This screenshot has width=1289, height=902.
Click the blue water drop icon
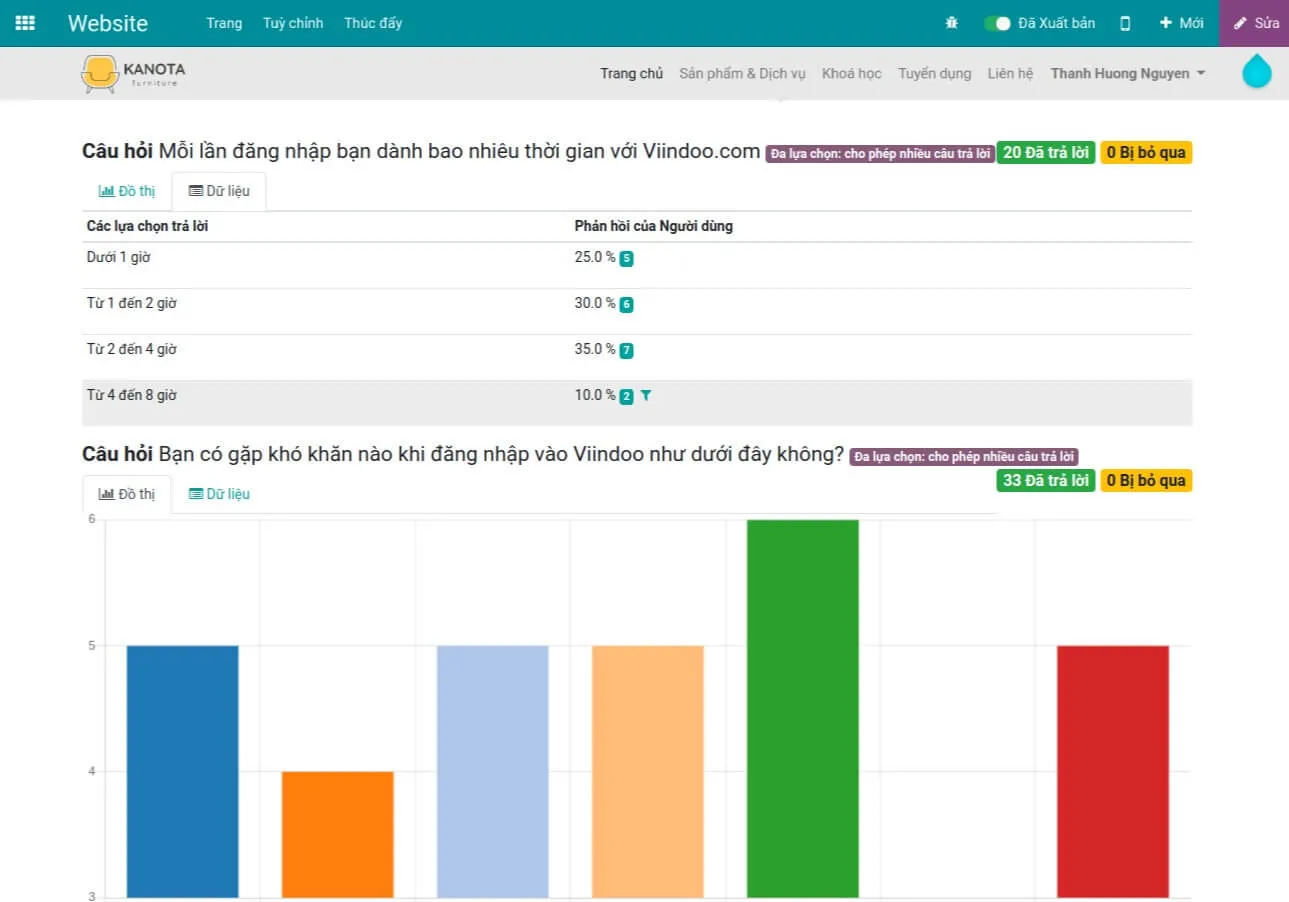tap(1256, 73)
